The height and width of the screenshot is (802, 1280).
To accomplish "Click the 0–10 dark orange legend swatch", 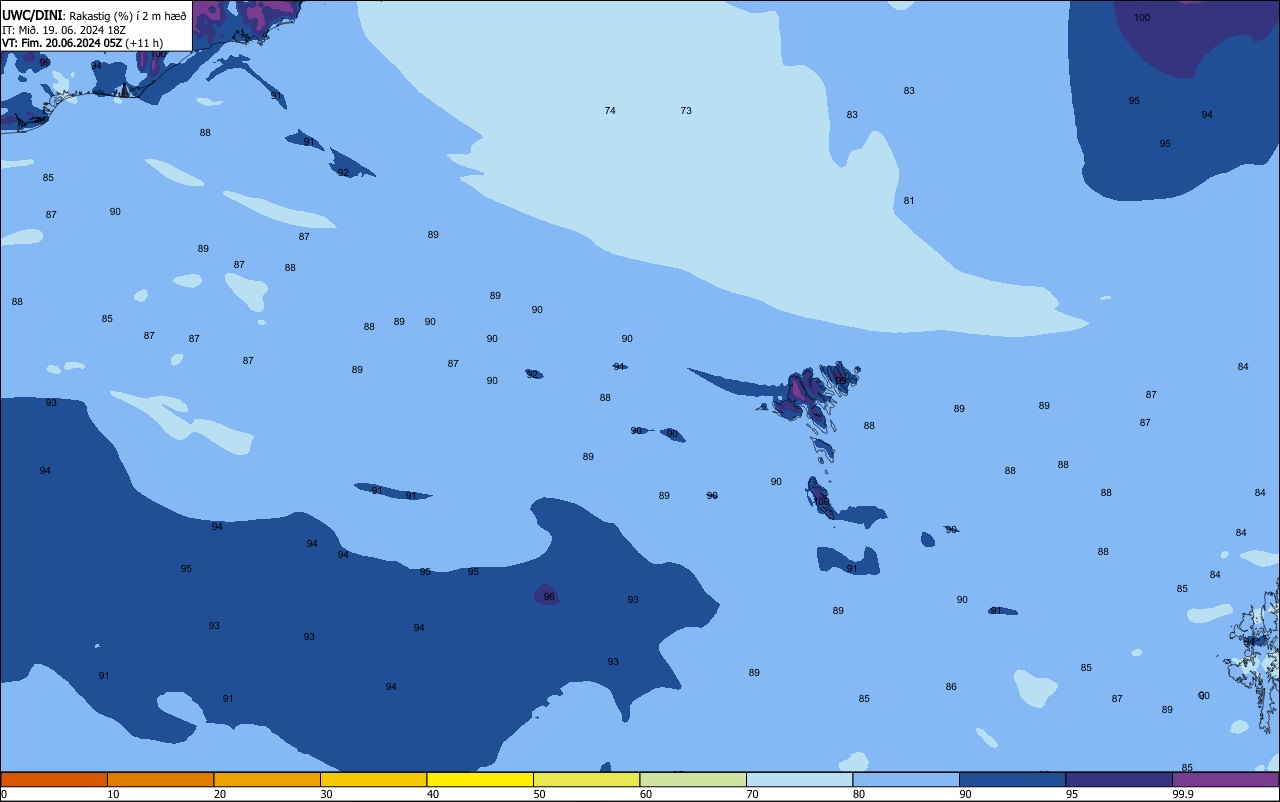I will click(x=54, y=779).
